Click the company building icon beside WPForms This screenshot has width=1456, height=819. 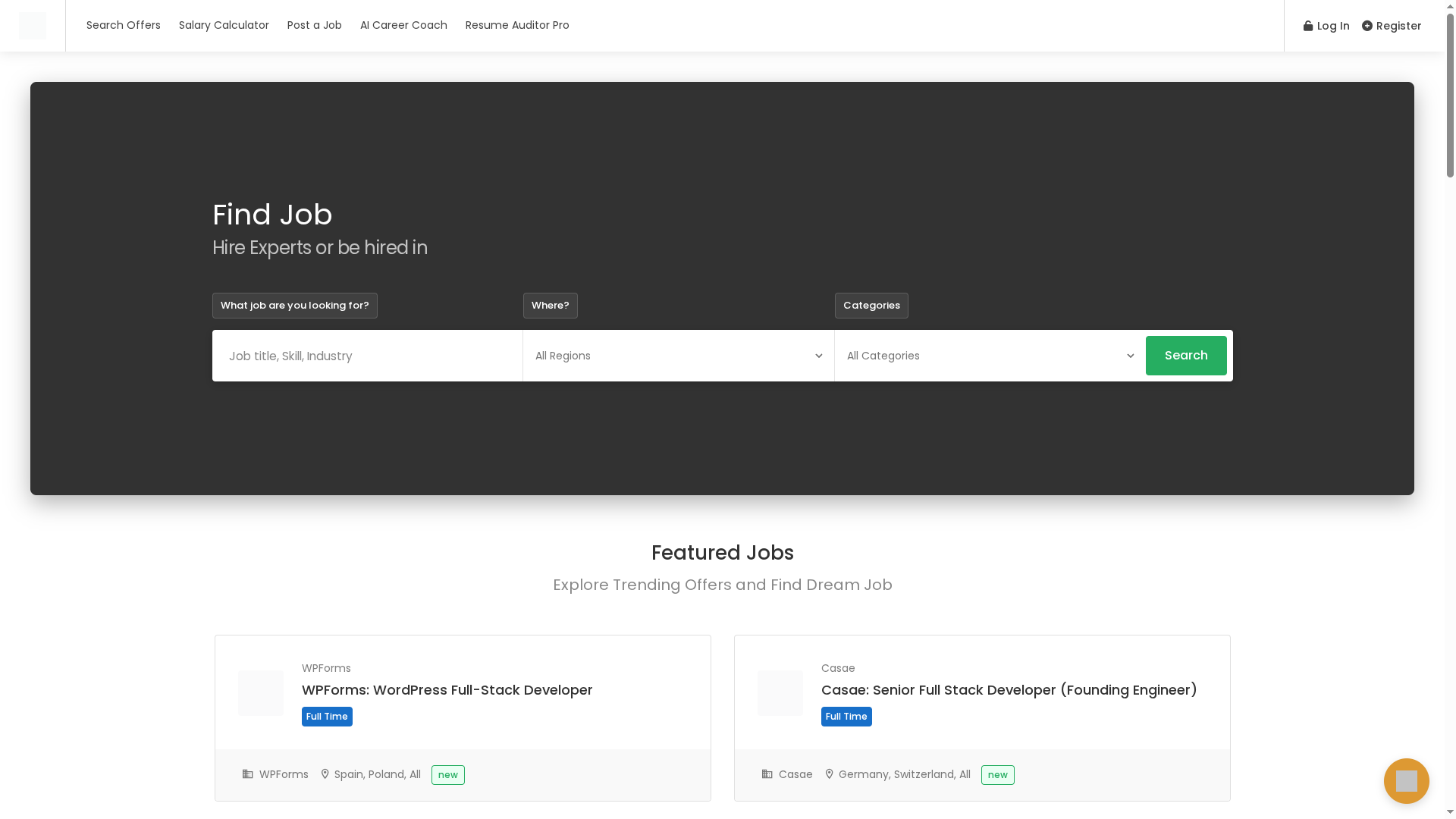247,774
